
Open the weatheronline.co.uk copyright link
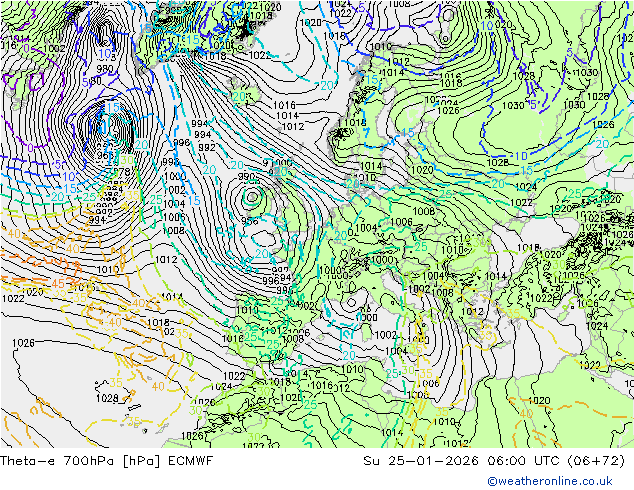pyautogui.click(x=550, y=481)
